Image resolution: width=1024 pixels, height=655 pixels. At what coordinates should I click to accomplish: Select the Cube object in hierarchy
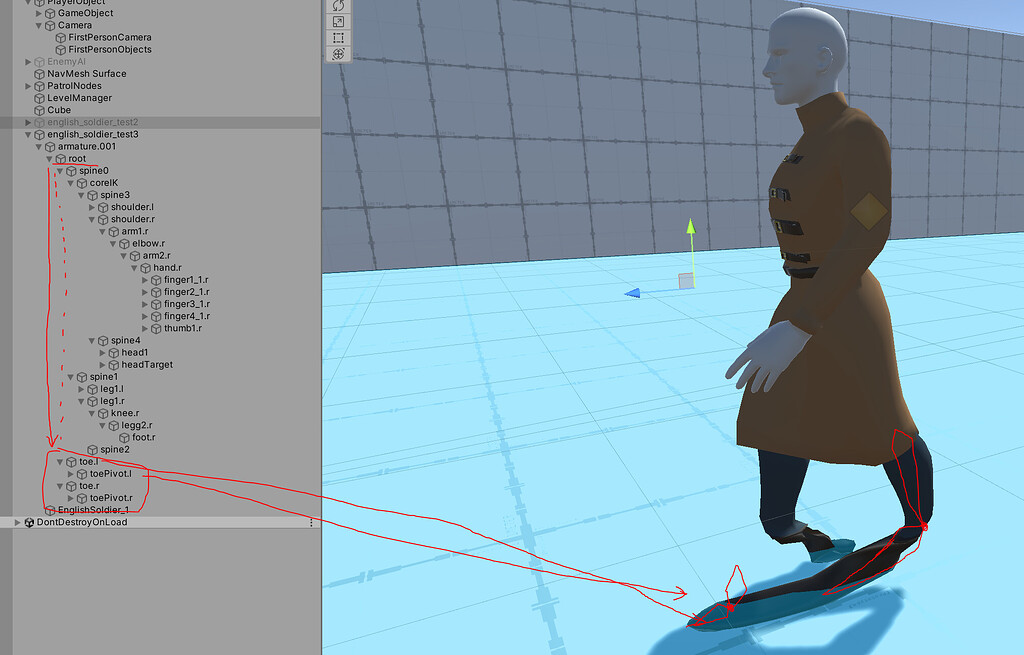pyautogui.click(x=58, y=110)
